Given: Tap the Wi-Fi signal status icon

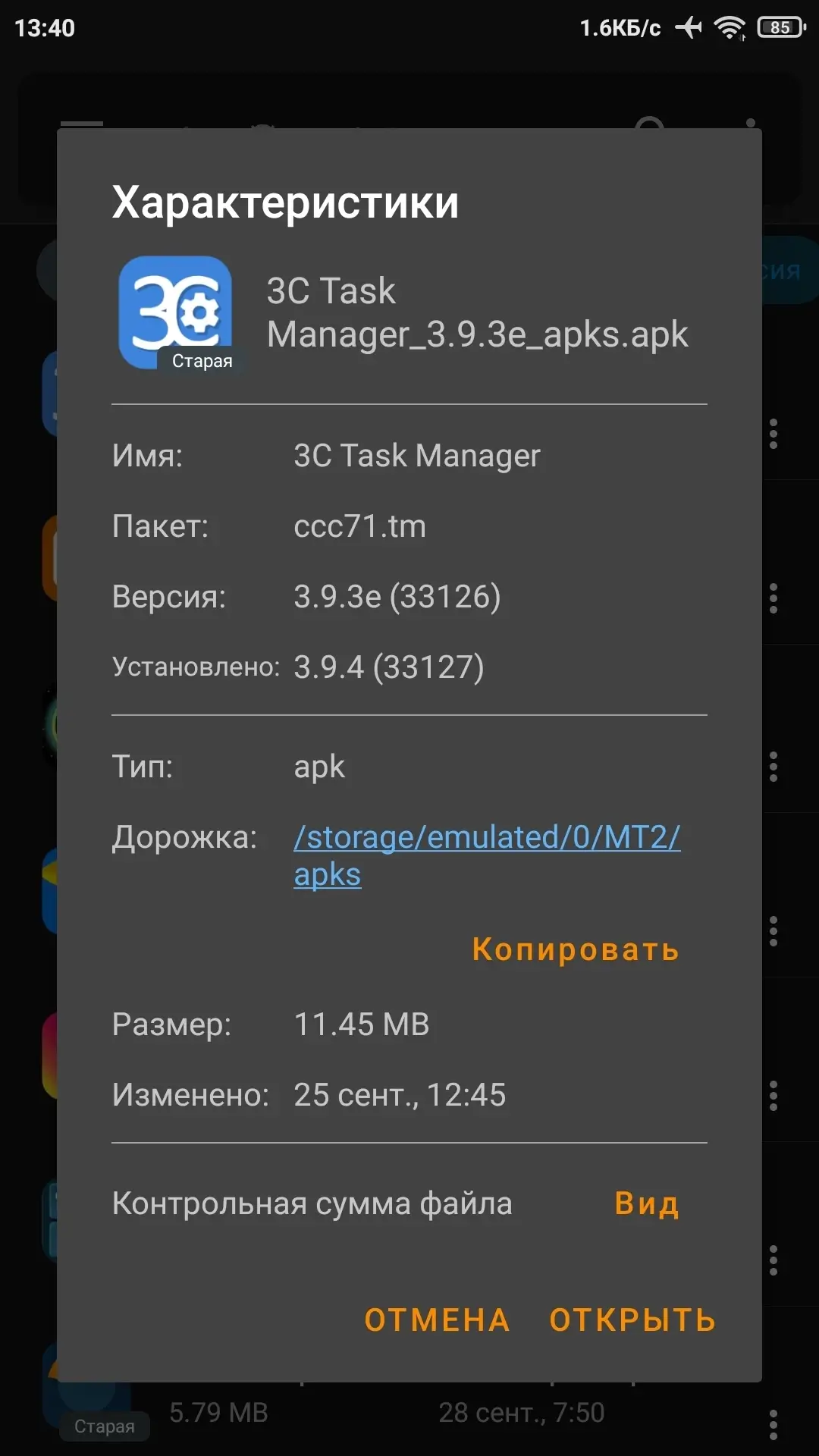Looking at the screenshot, I should pyautogui.click(x=730, y=28).
